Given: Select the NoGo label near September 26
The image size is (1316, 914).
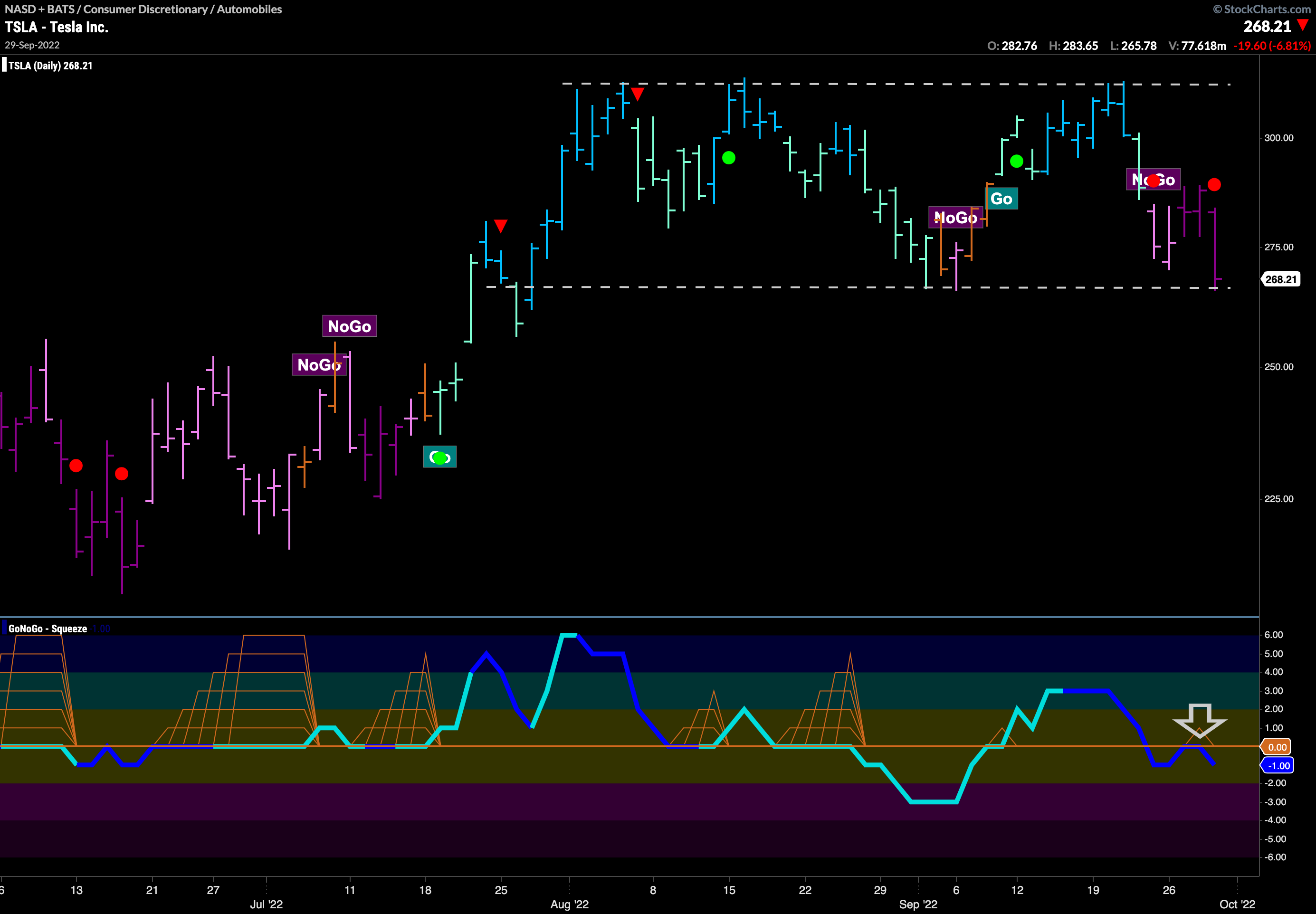Looking at the screenshot, I should 1153,179.
